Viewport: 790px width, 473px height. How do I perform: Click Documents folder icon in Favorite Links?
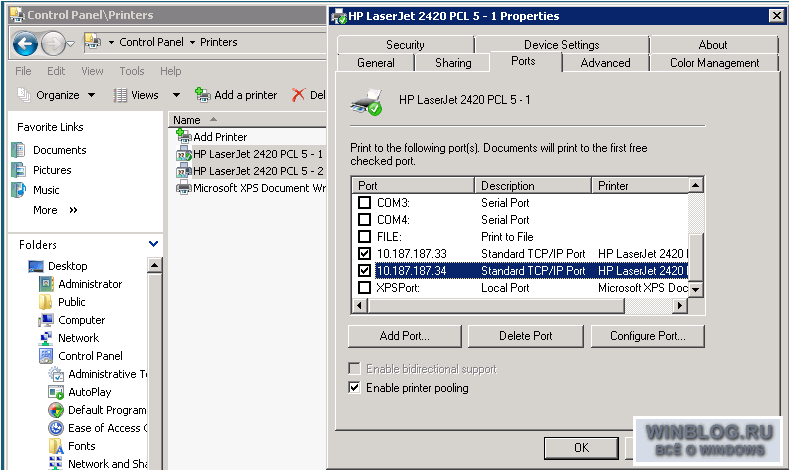tap(19, 150)
